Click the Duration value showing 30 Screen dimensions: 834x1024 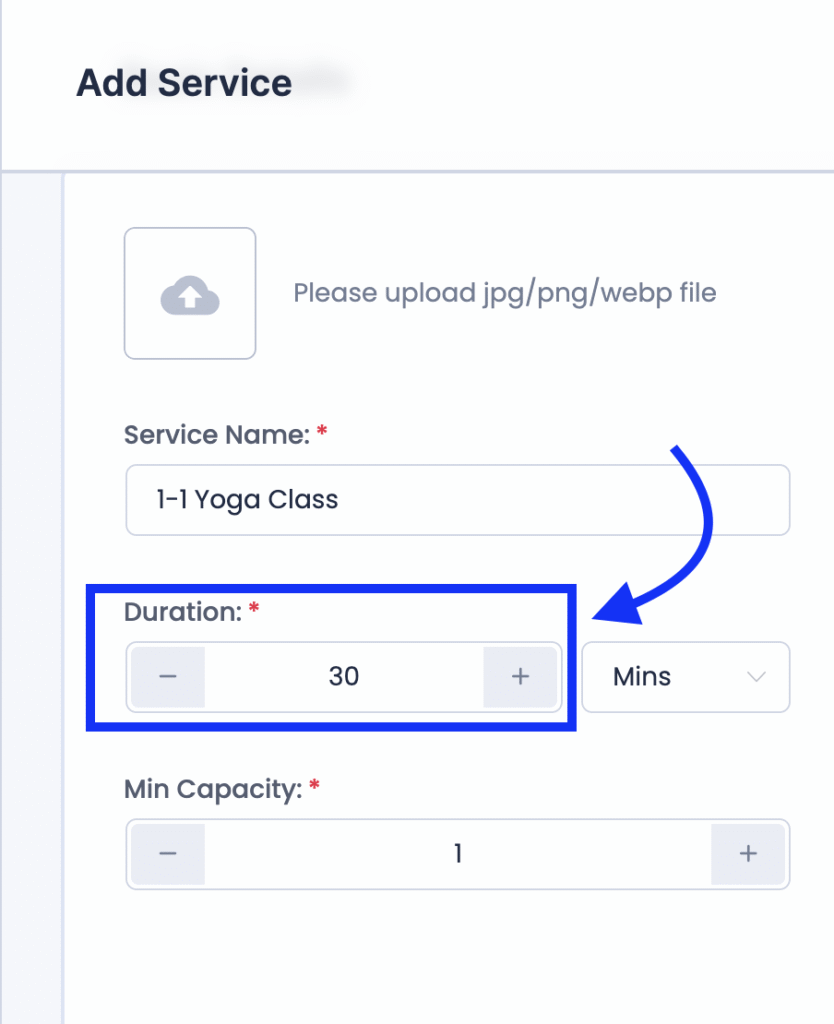coord(344,677)
